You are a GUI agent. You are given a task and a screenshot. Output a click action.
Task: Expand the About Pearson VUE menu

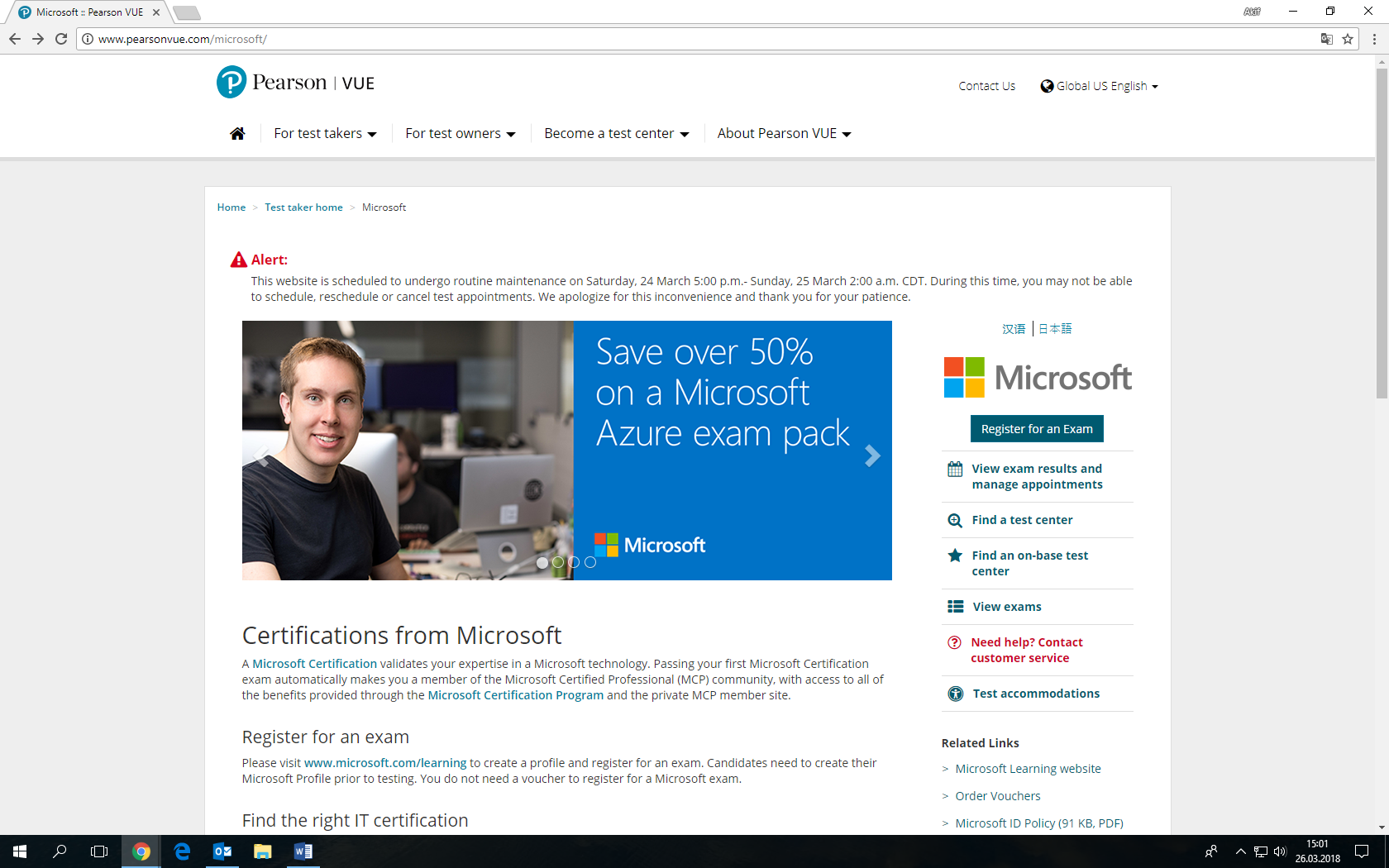tap(785, 133)
